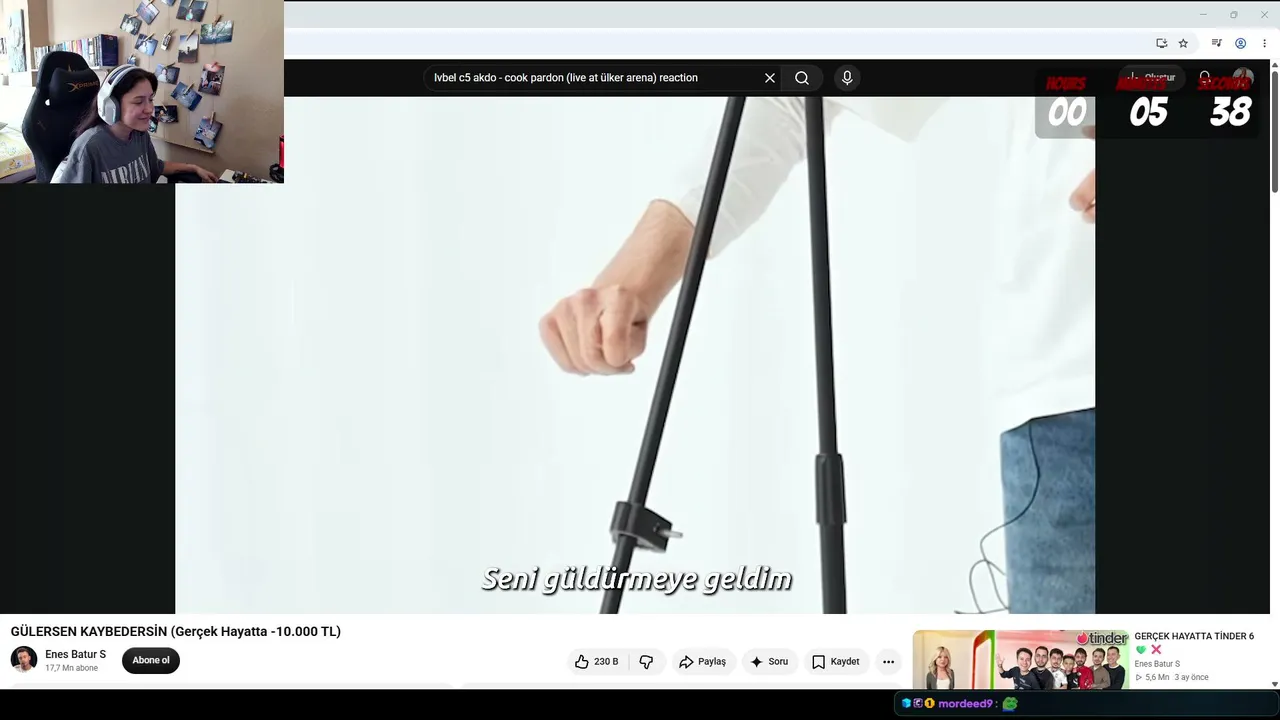This screenshot has height=720, width=1280.
Task: Open the YouTube account avatar
Action: pos(1243,78)
